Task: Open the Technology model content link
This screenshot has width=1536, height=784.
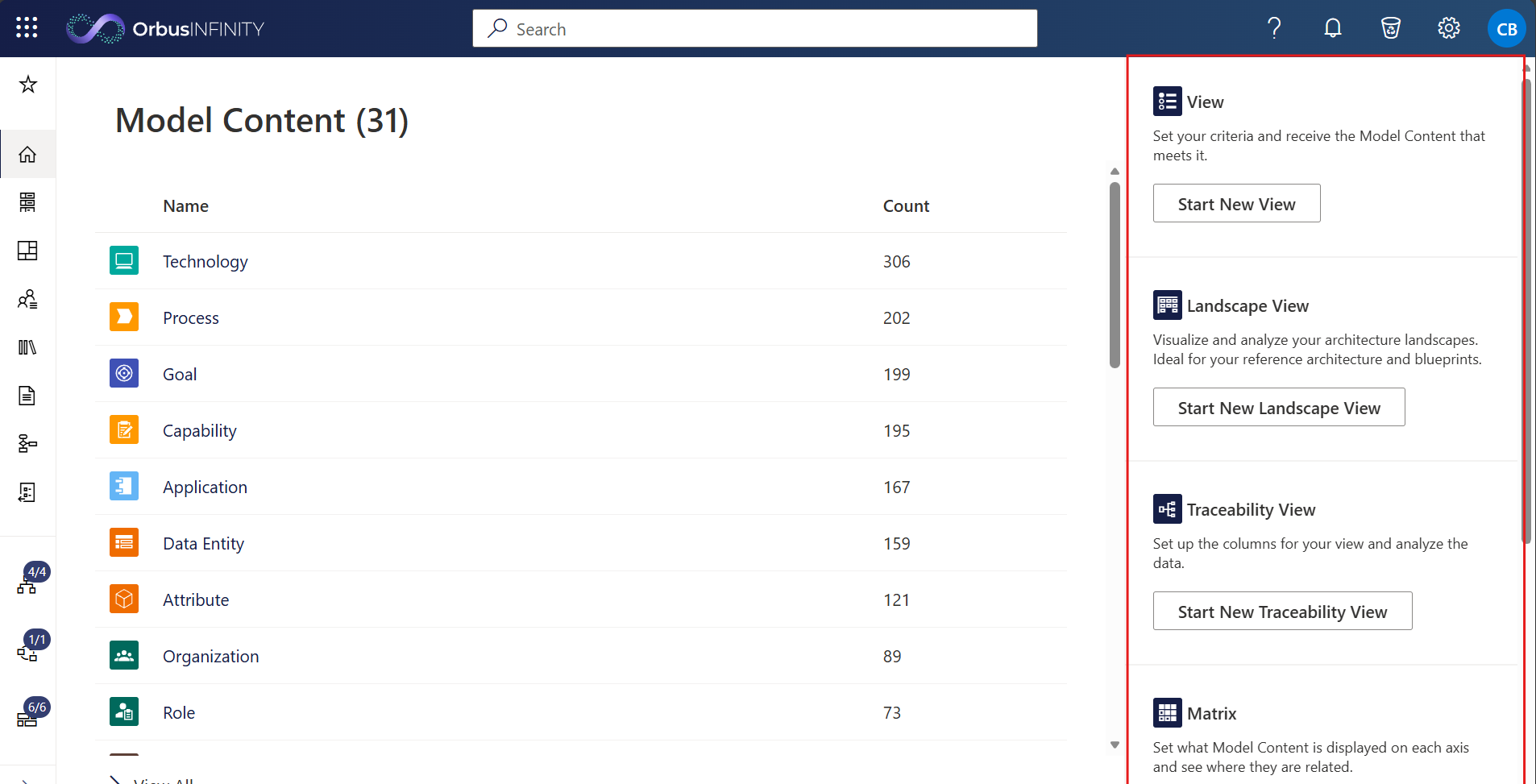Action: click(x=205, y=262)
